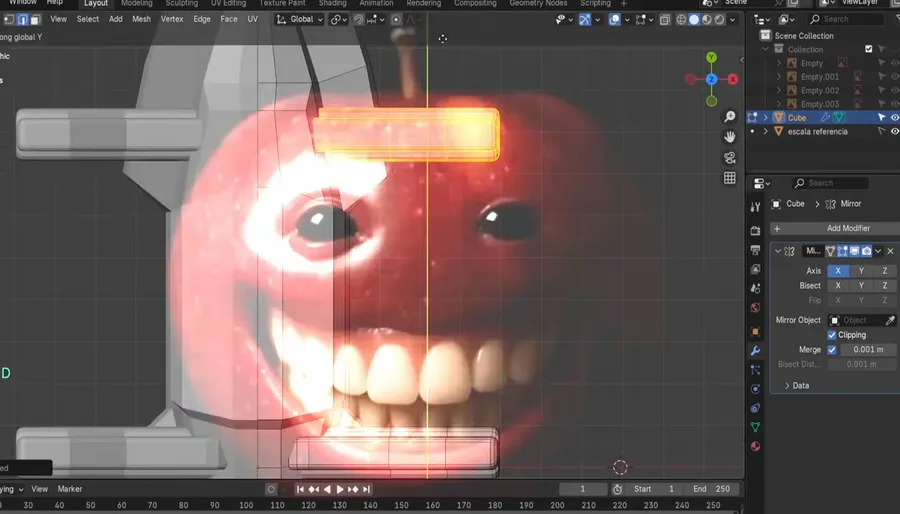Open the pivot point dropdown

pos(339,20)
